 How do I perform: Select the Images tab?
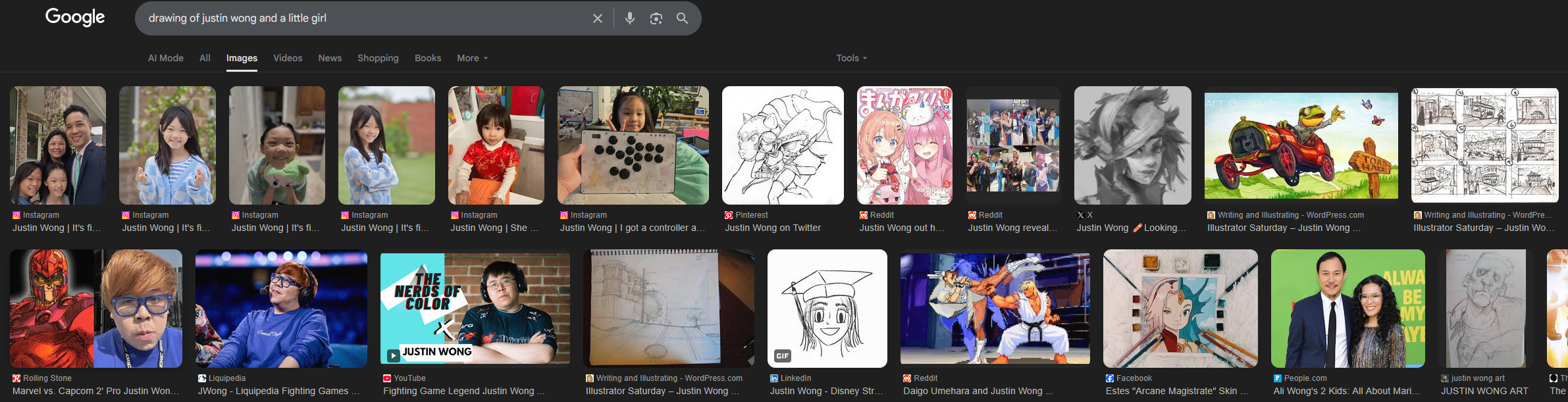[x=242, y=58]
